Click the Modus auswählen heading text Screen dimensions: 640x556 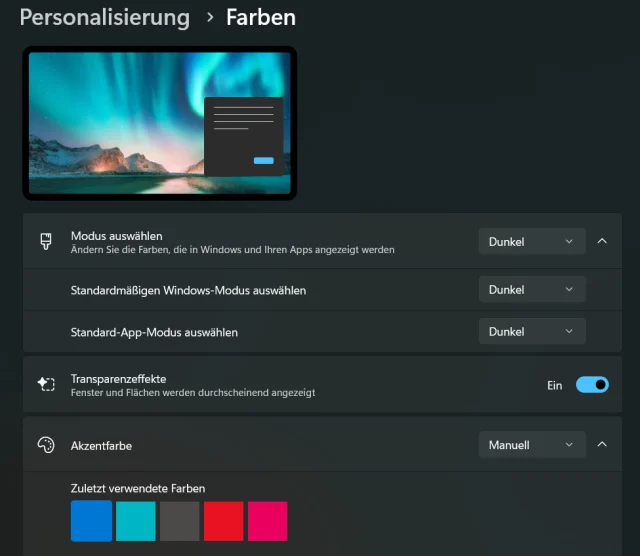pos(117,236)
